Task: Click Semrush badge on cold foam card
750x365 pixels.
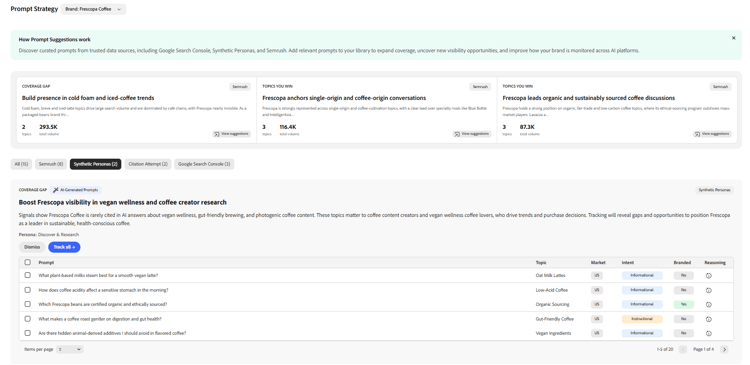Action: pyautogui.click(x=240, y=87)
